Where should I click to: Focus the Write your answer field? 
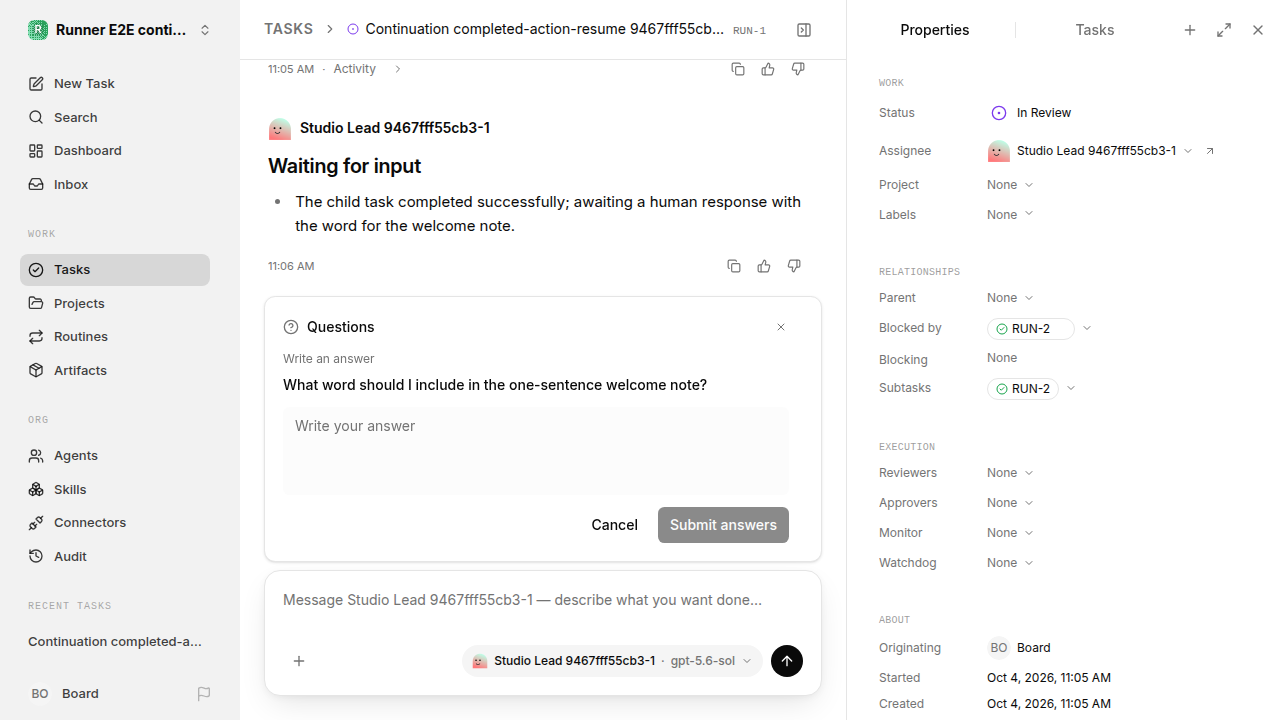(x=536, y=450)
